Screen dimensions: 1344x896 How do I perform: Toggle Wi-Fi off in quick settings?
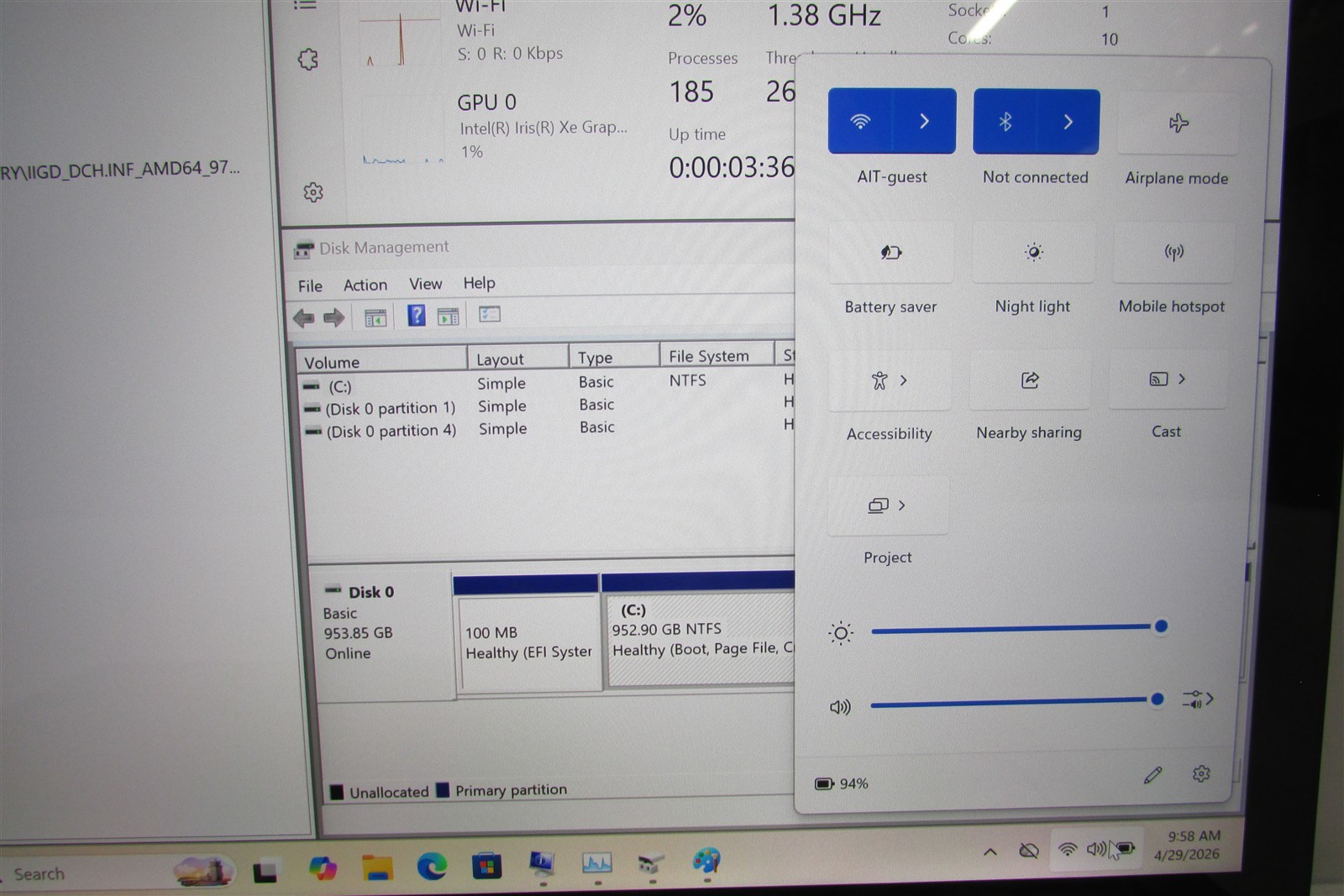[x=859, y=122]
